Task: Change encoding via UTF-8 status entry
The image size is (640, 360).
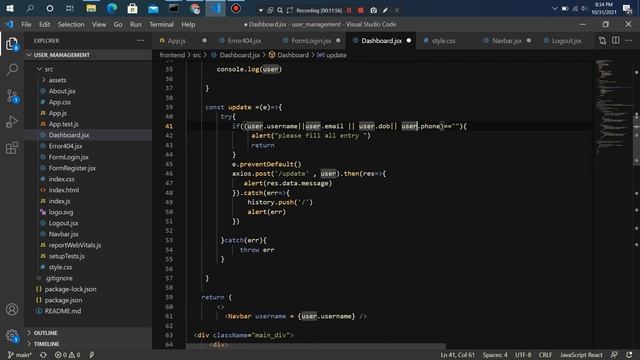Action: [x=523, y=355]
